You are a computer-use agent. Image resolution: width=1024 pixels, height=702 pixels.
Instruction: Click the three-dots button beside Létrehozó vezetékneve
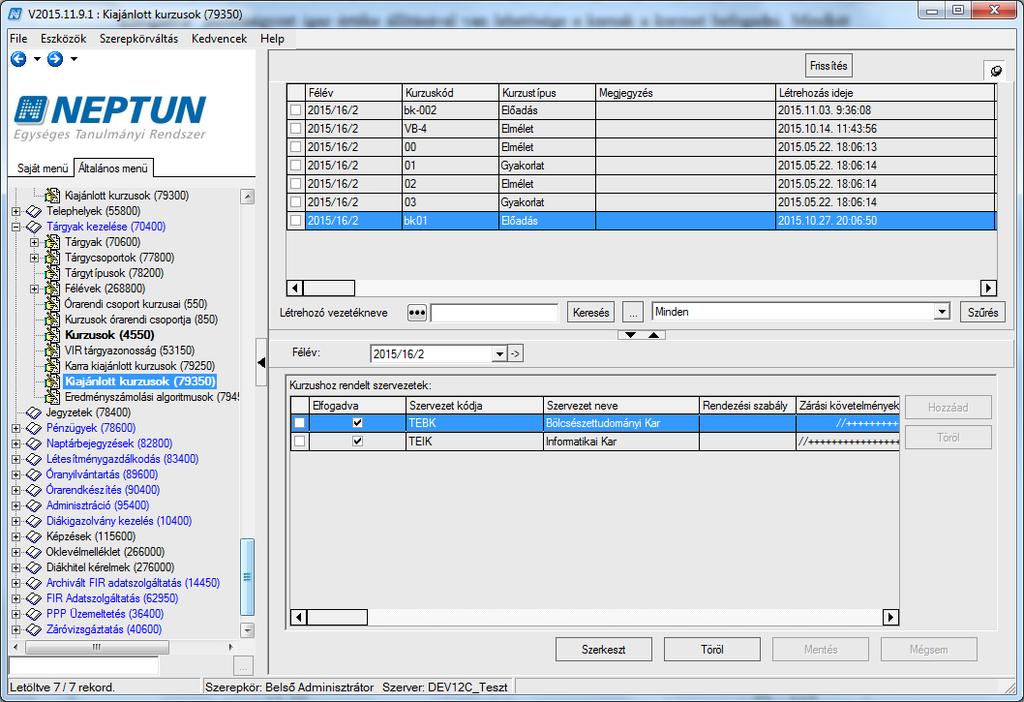click(417, 313)
